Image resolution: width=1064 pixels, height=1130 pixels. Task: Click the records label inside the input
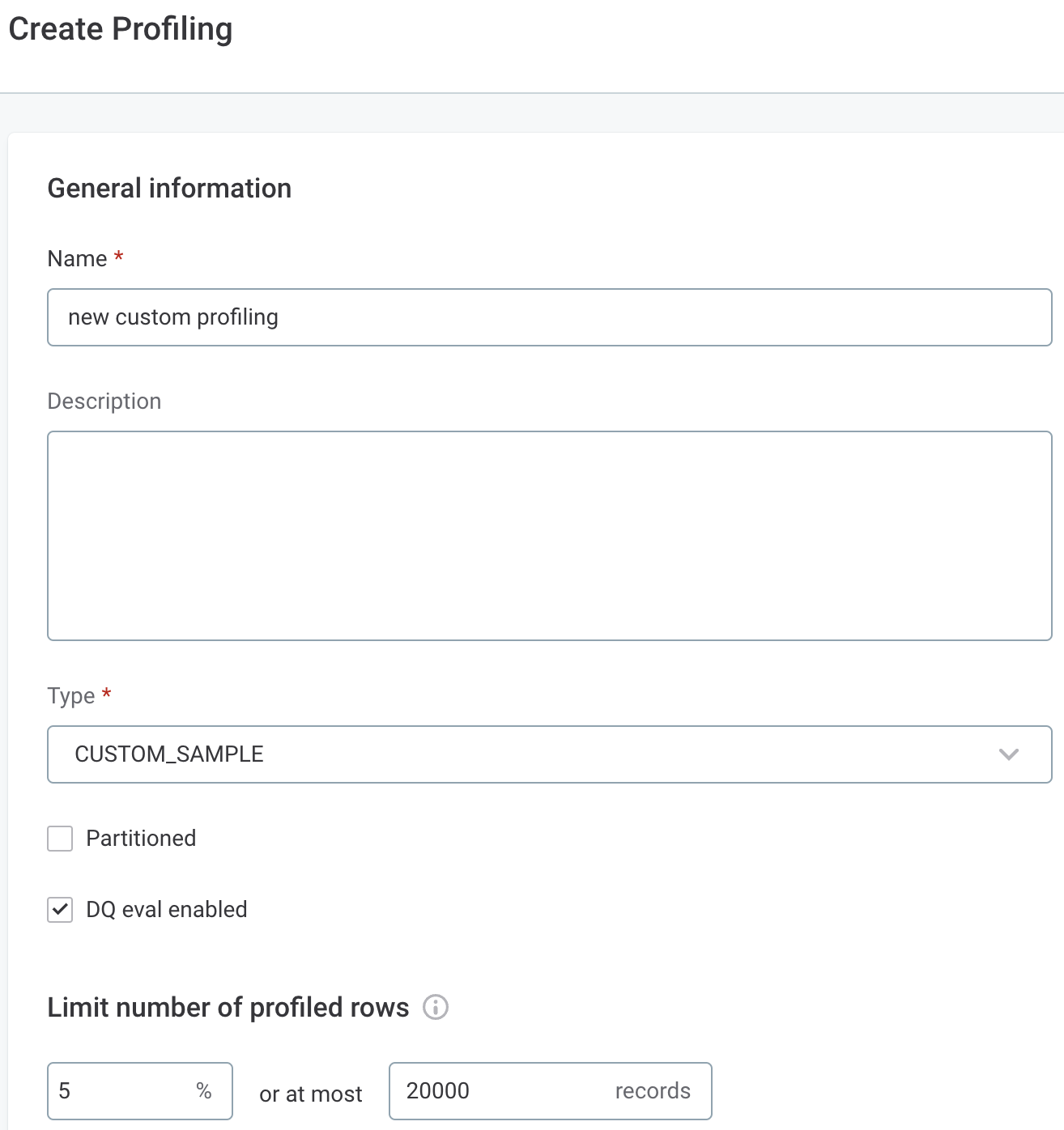653,1091
